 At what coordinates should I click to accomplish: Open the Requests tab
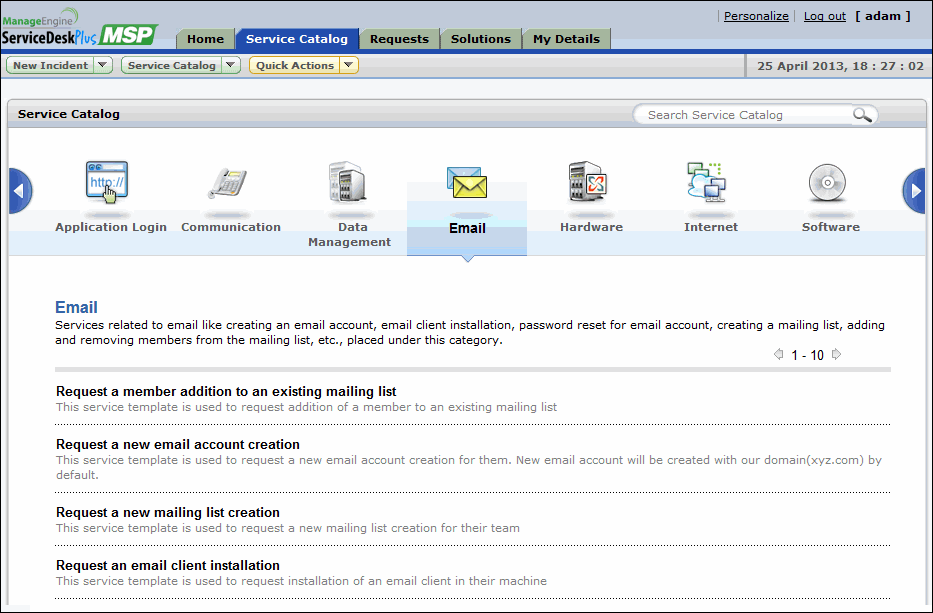tap(399, 39)
